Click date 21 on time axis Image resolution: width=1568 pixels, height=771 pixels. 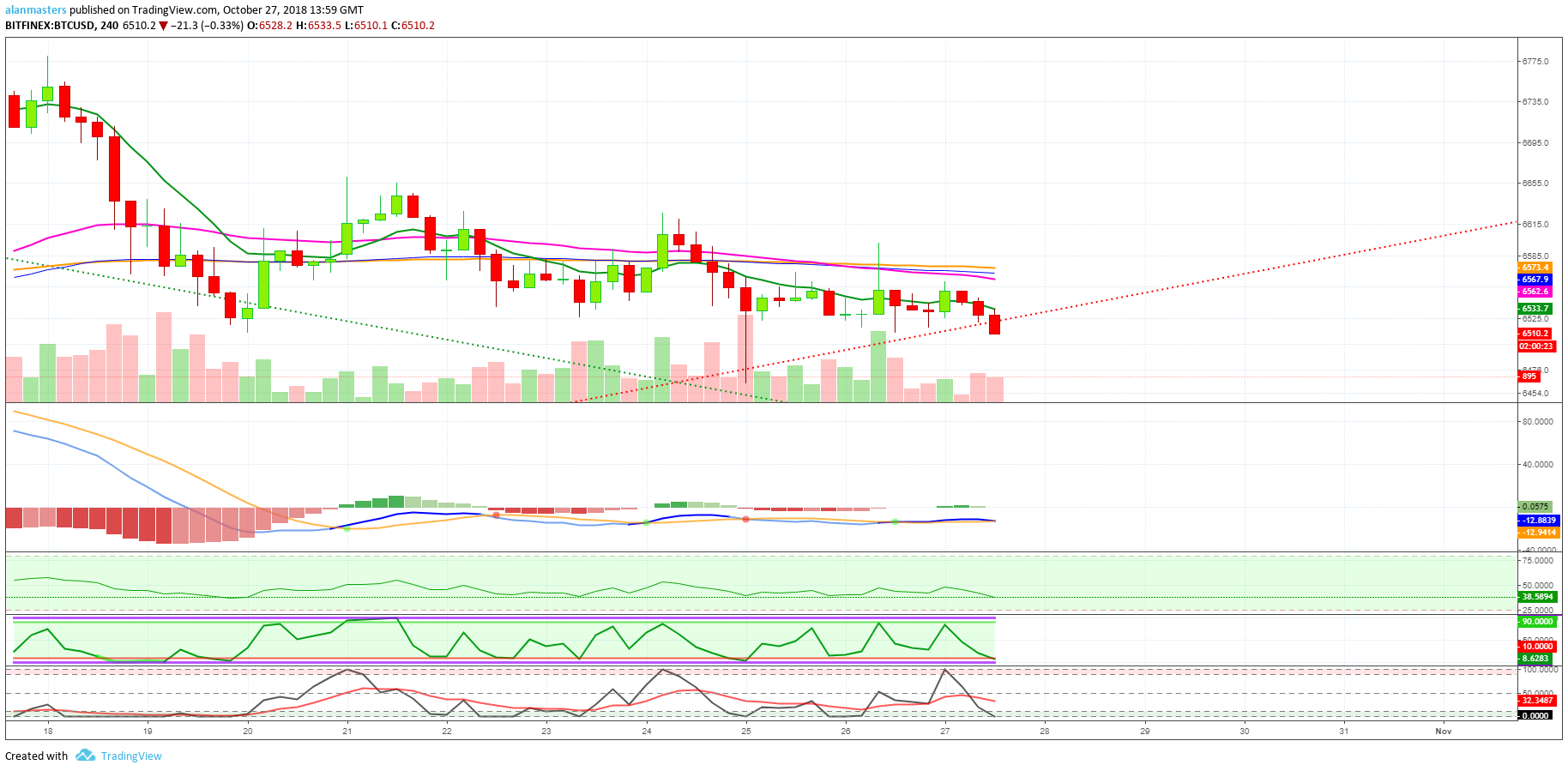pos(347,732)
